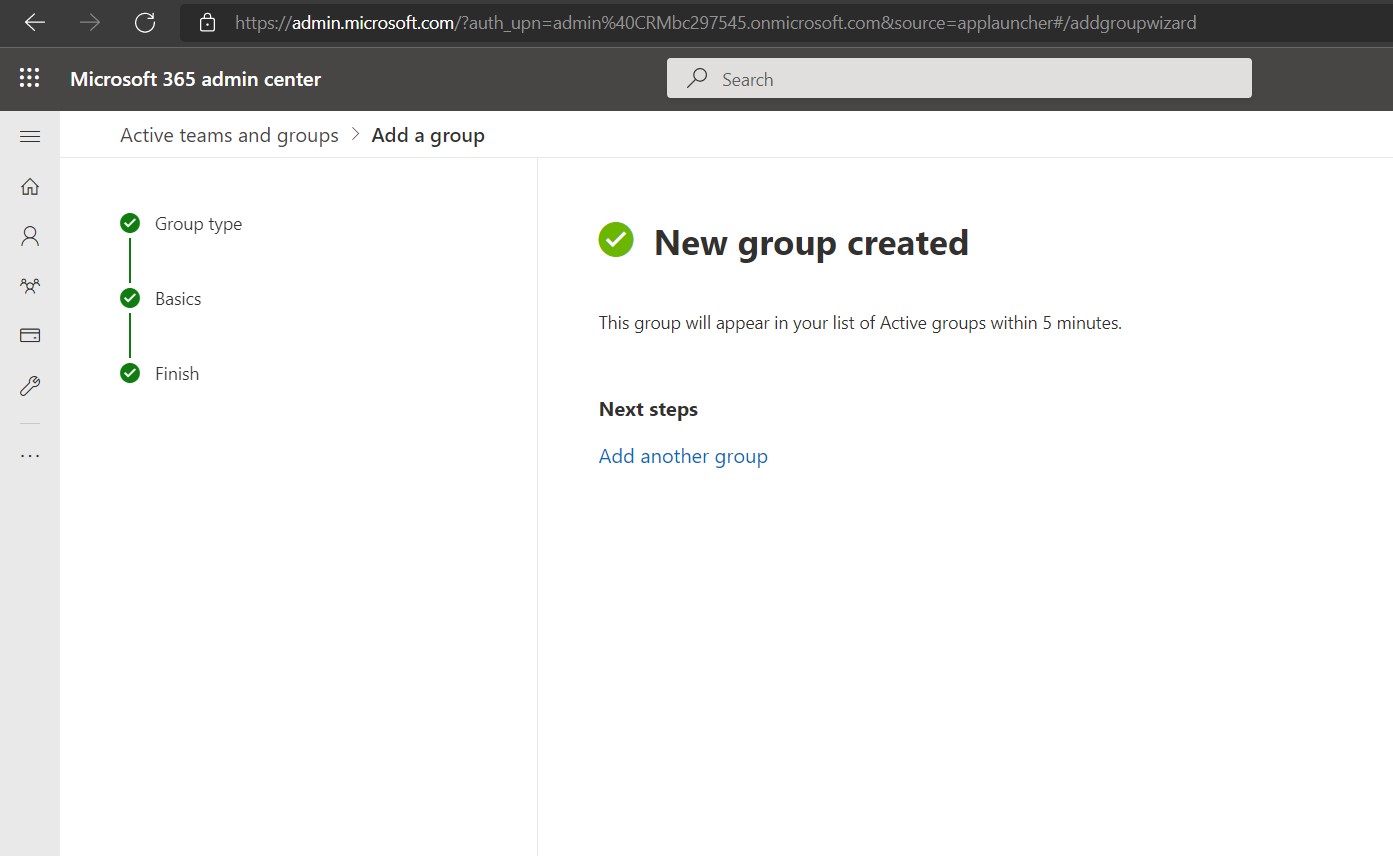Screen dimensions: 1393x856
Task: Select the Basics wizard step
Action: pos(178,299)
